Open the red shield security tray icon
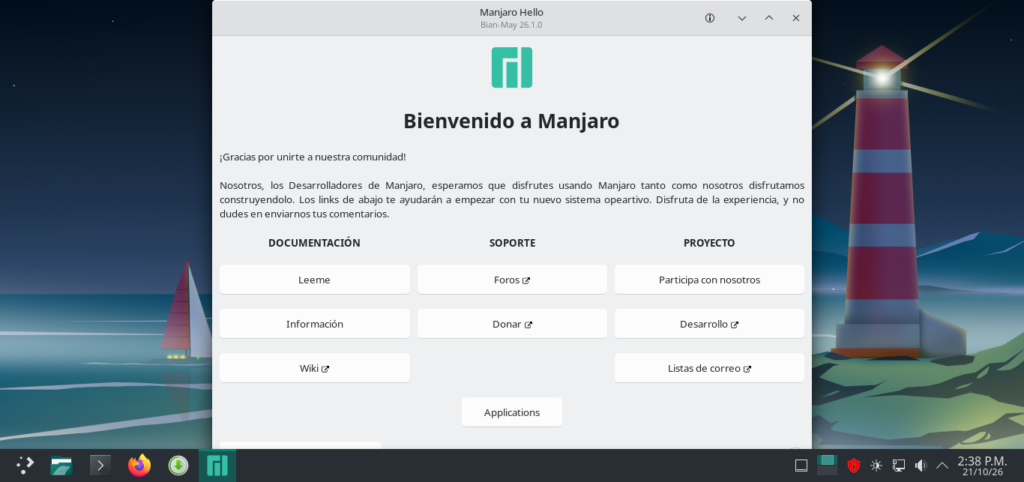Image resolution: width=1024 pixels, height=482 pixels. [x=853, y=466]
